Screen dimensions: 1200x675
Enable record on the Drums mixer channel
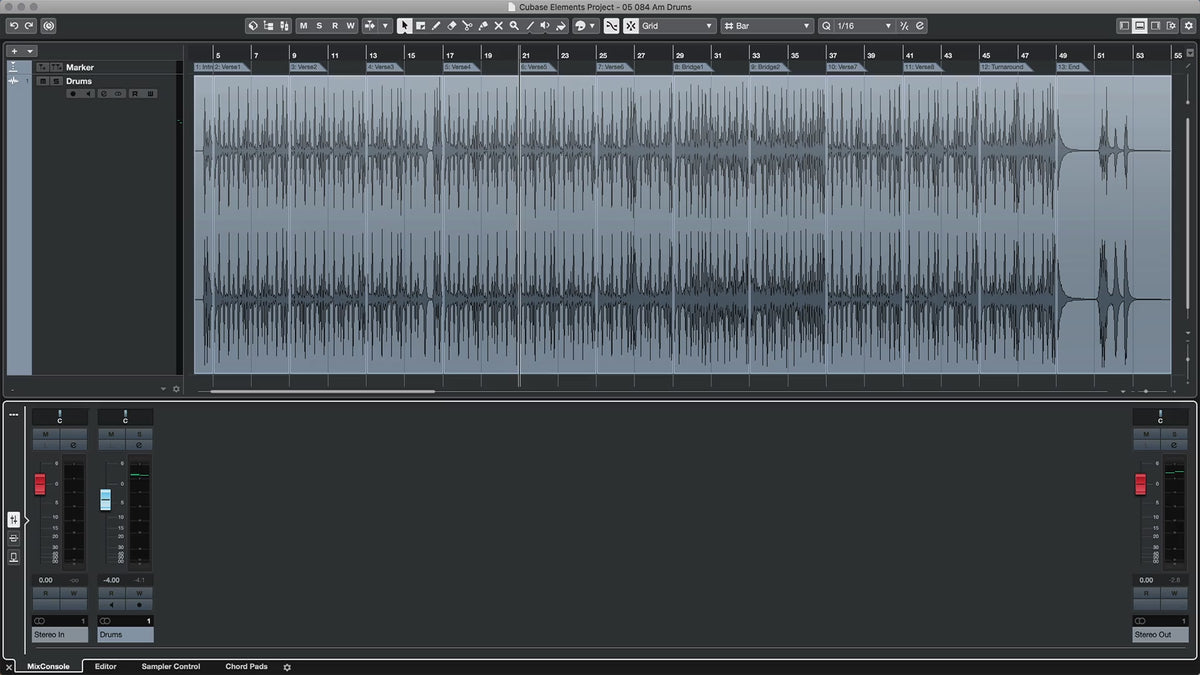click(x=139, y=604)
